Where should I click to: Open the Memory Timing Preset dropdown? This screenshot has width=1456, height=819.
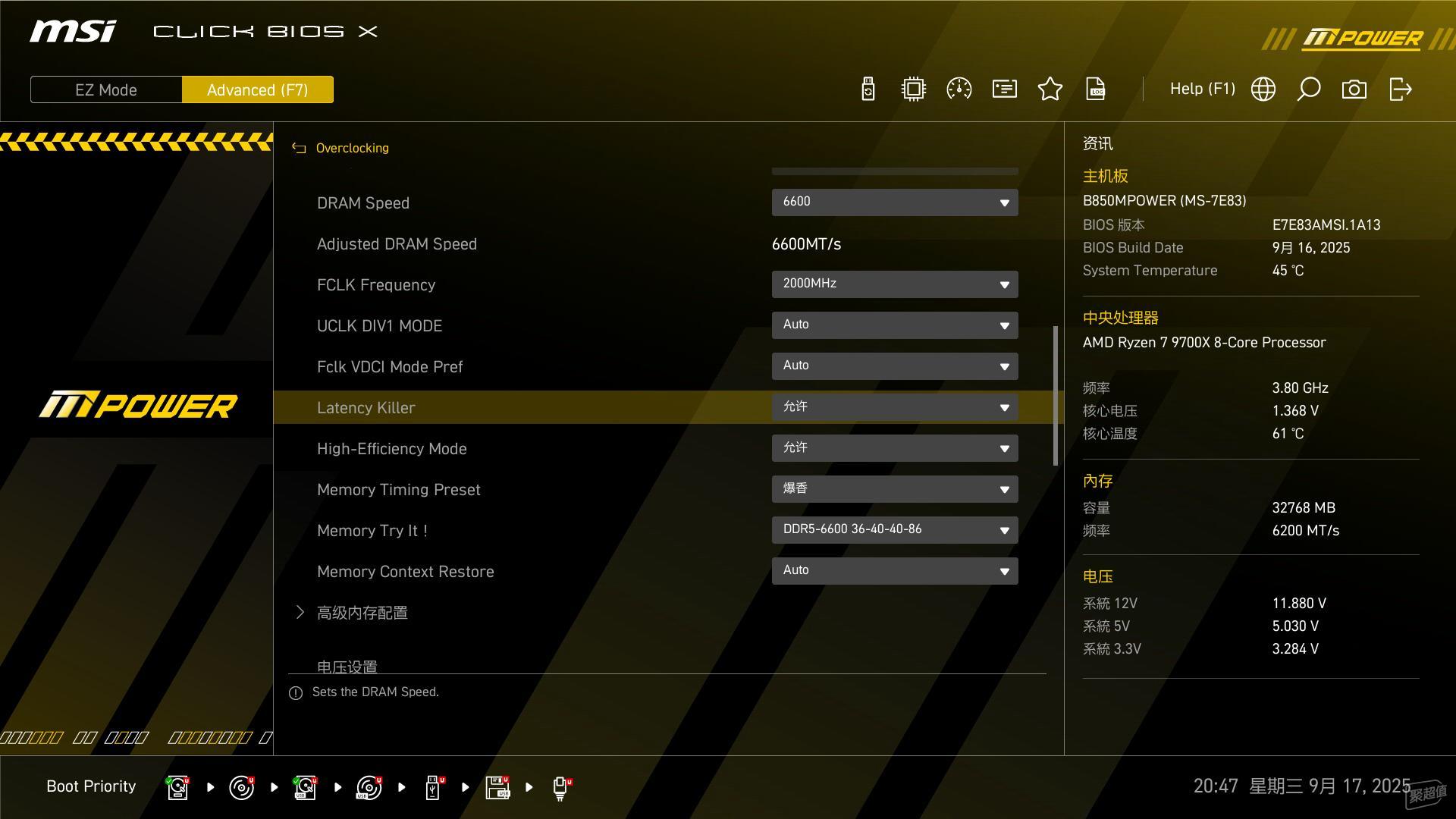[895, 489]
